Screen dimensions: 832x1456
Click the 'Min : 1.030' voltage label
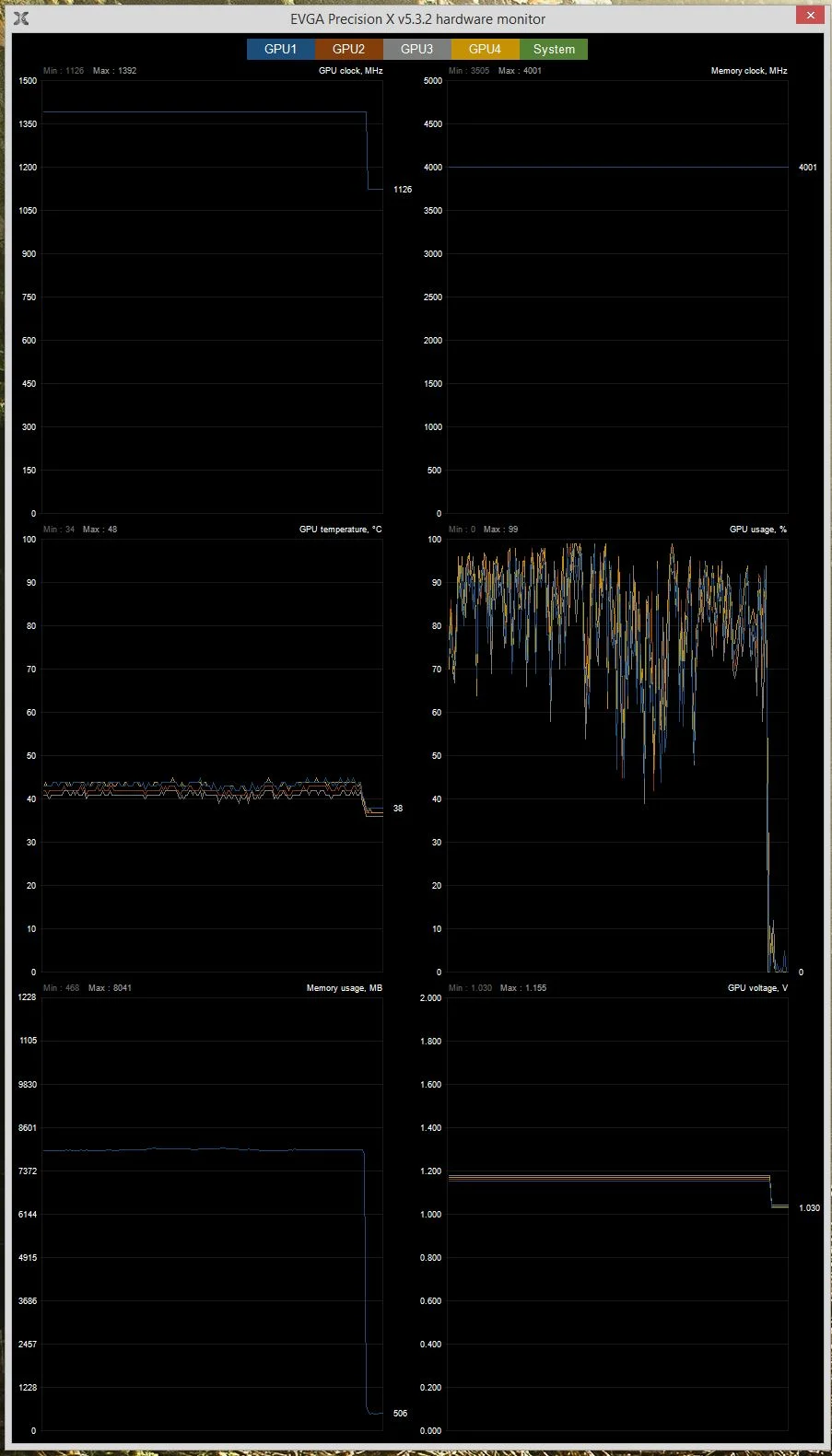coord(471,988)
